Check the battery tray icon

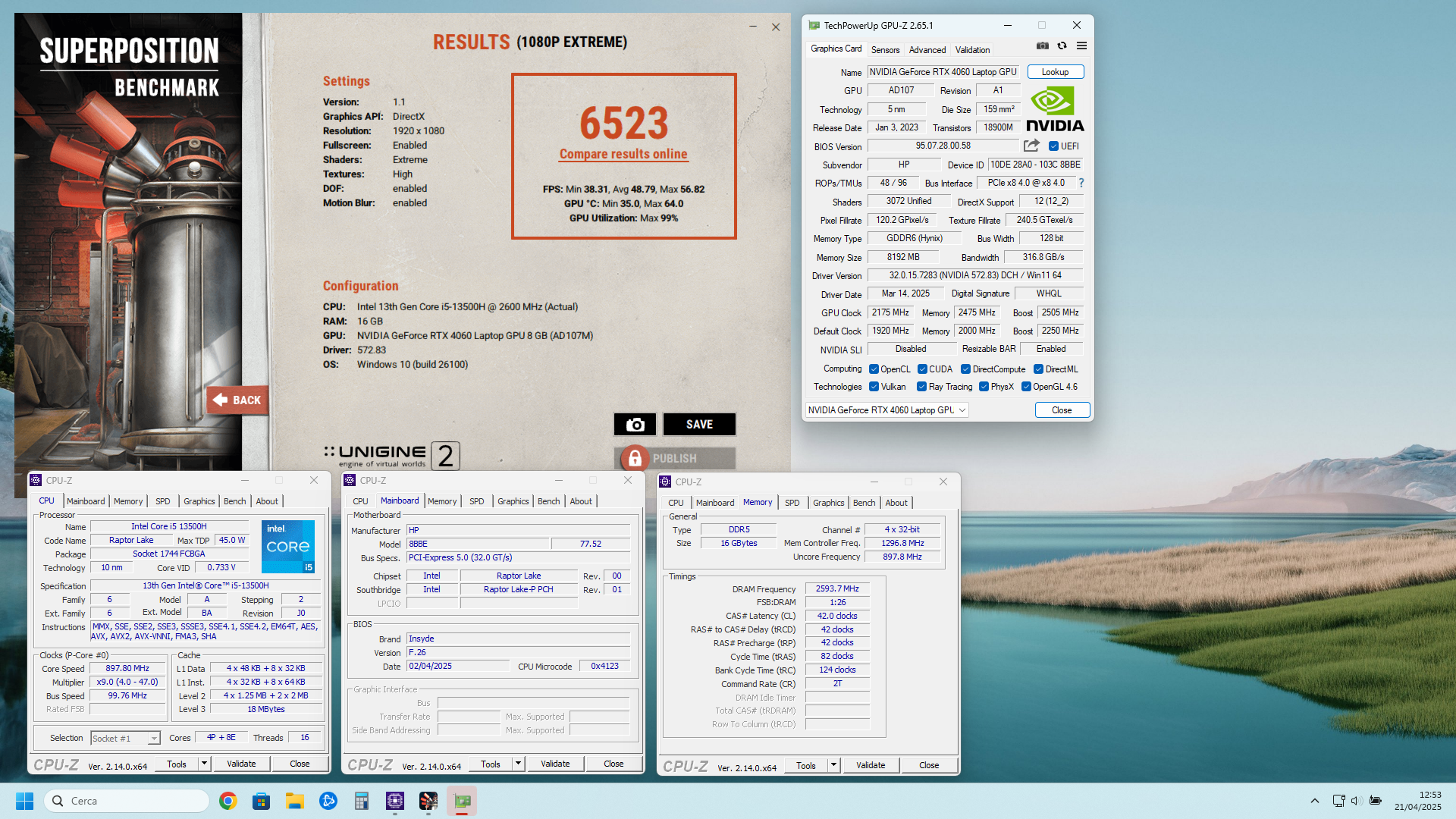(x=1376, y=801)
